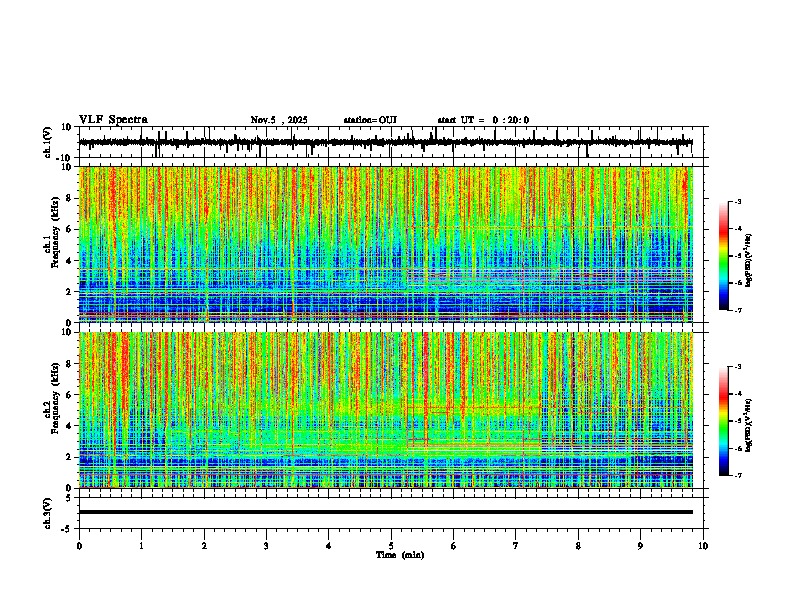Click the ch.1 spectrogram panel
The height and width of the screenshot is (612, 792).
click(x=386, y=244)
